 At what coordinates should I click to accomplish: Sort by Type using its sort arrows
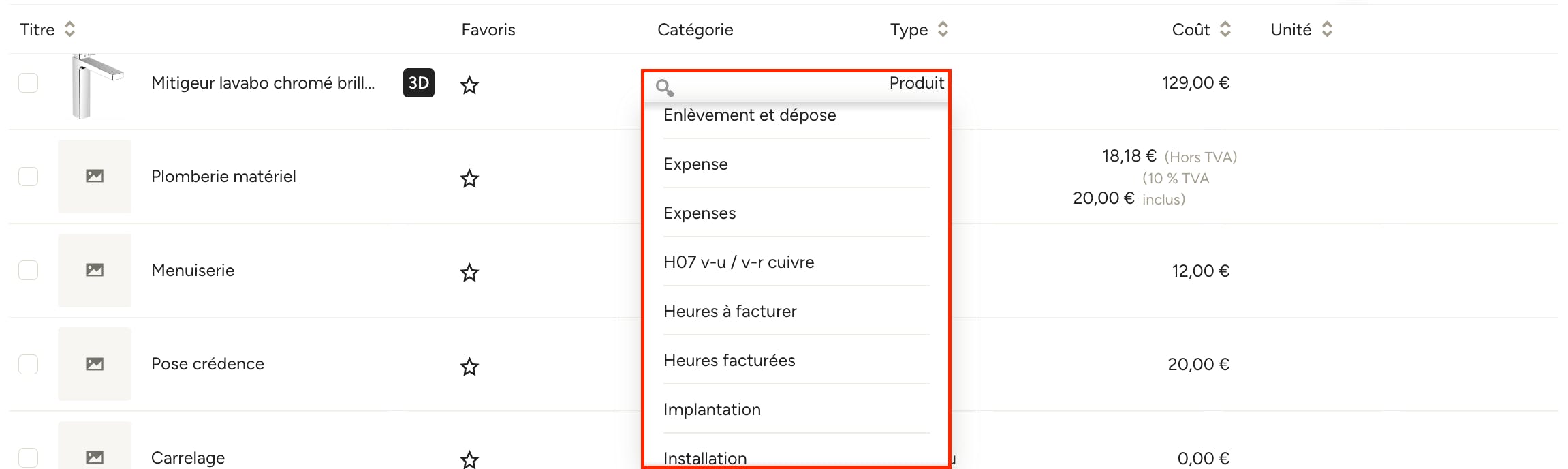pos(943,29)
